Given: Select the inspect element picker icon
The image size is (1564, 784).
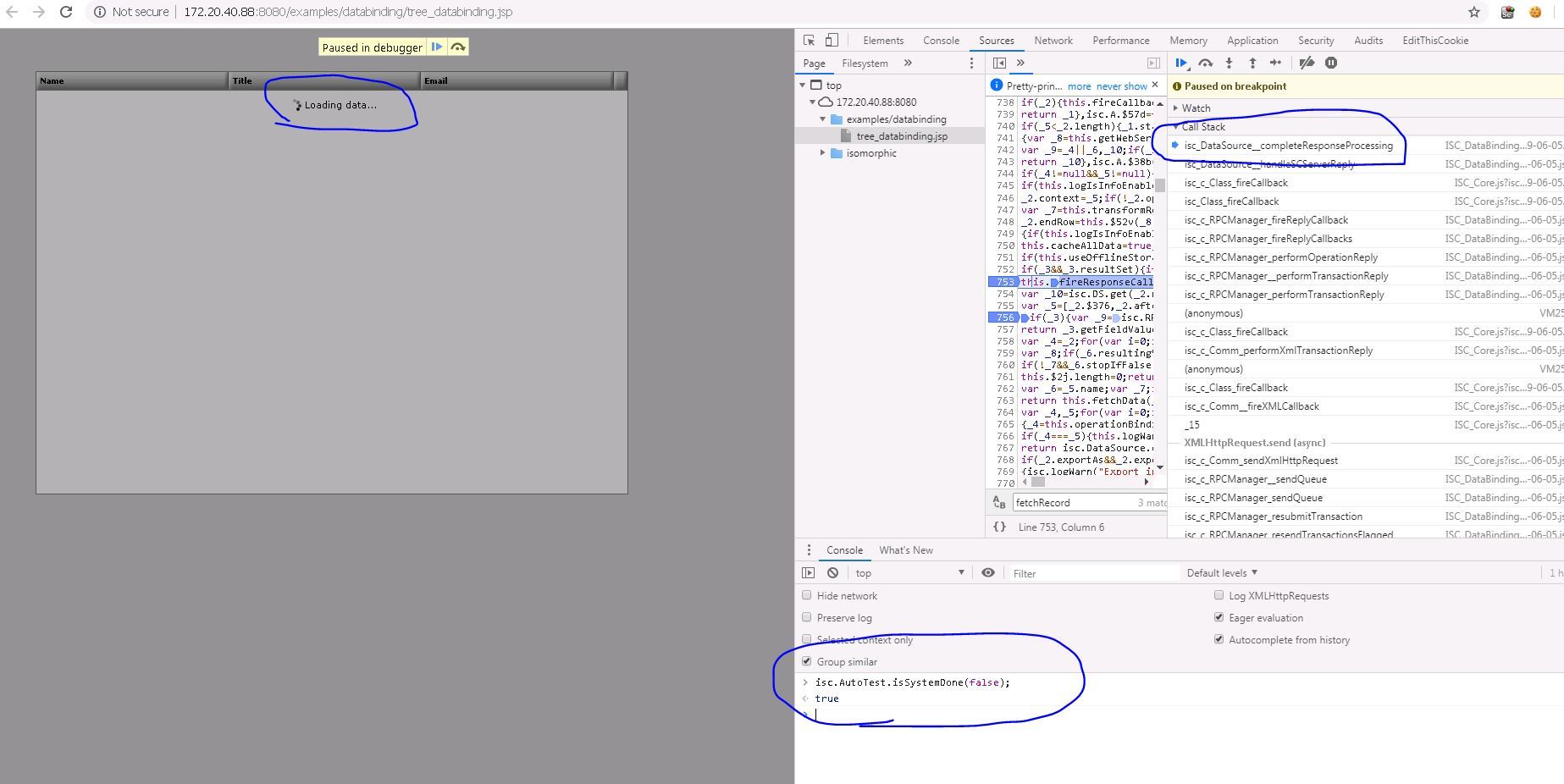Looking at the screenshot, I should click(809, 41).
